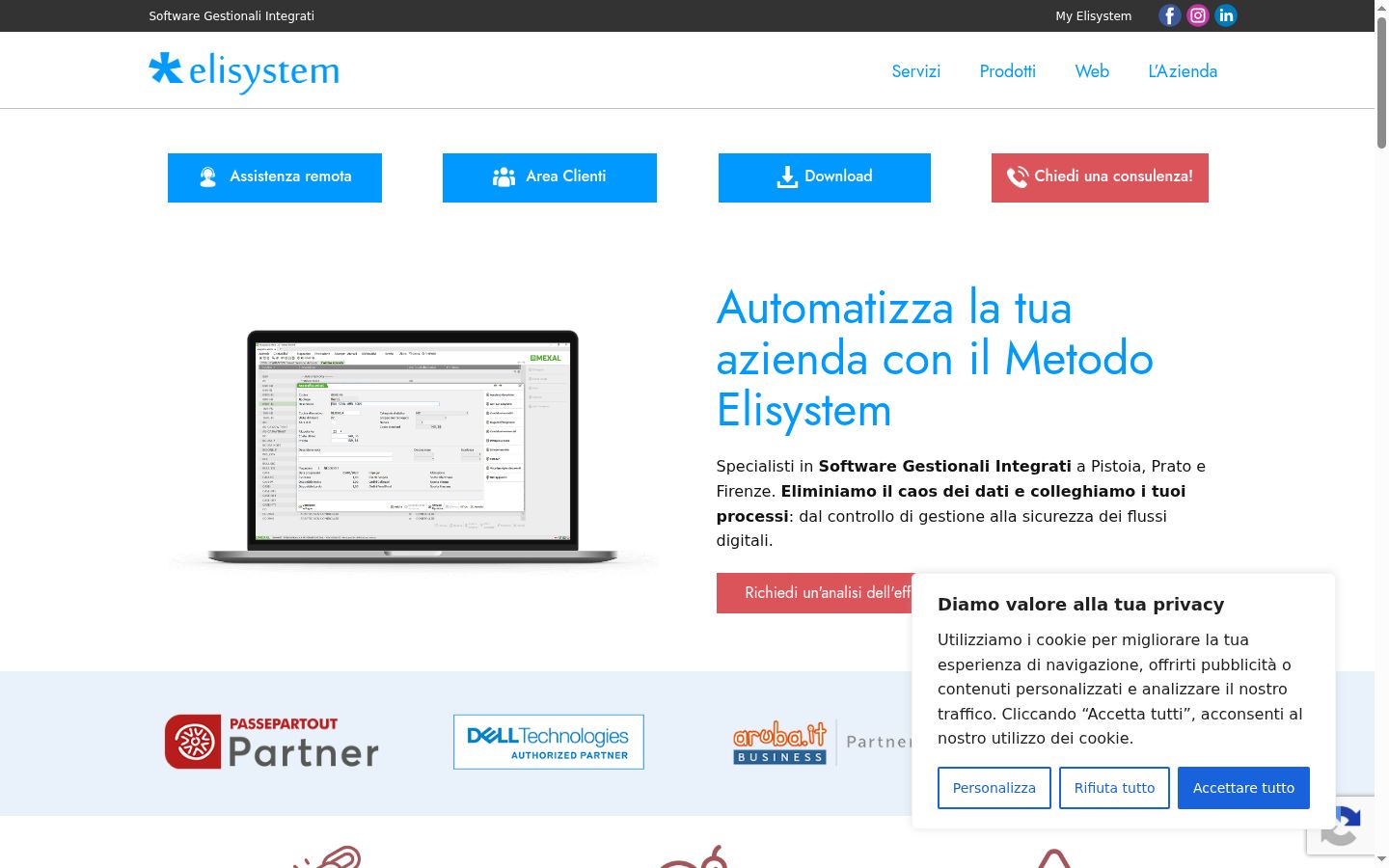Viewport: 1389px width, 868px height.
Task: Click Richiedi un'analisi button
Action: click(x=814, y=593)
